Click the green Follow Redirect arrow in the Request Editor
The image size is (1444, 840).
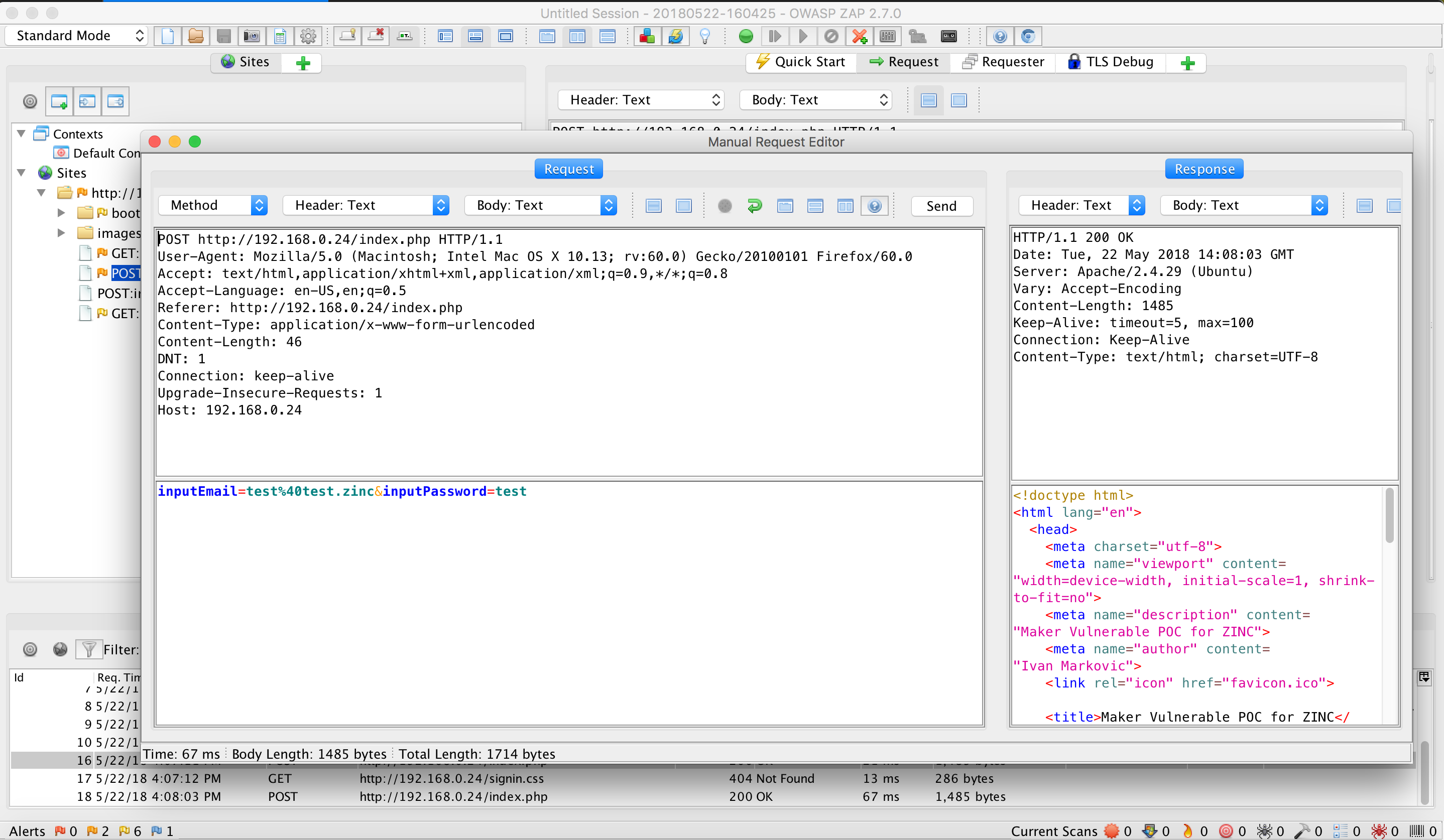(755, 206)
